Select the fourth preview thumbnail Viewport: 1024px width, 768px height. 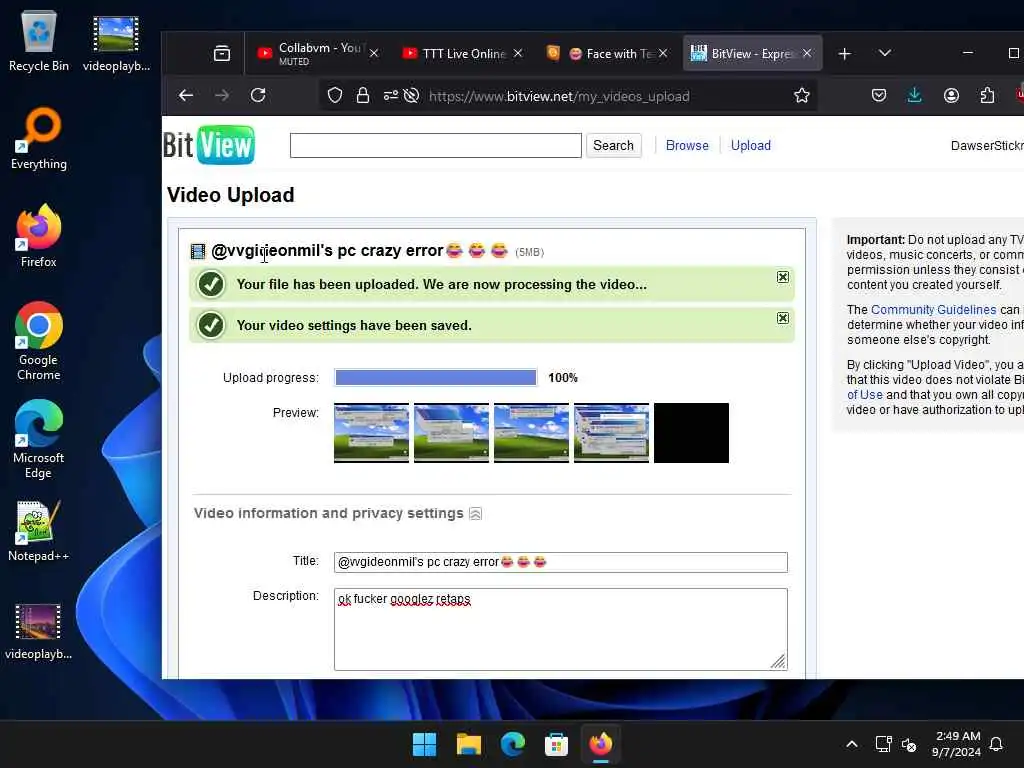(x=611, y=433)
